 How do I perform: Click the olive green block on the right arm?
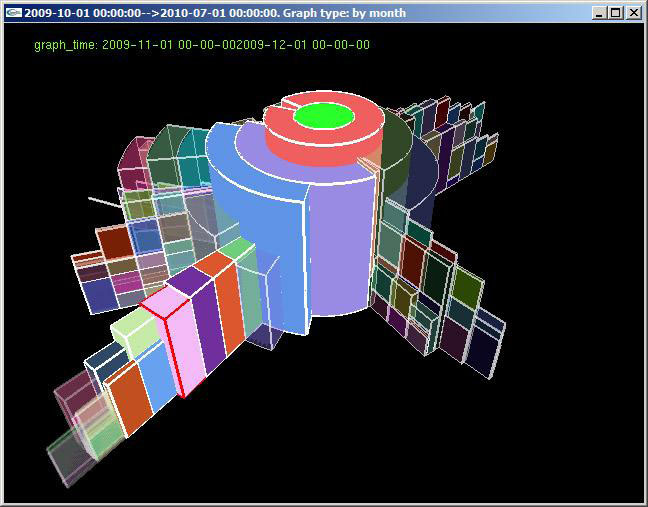point(467,288)
